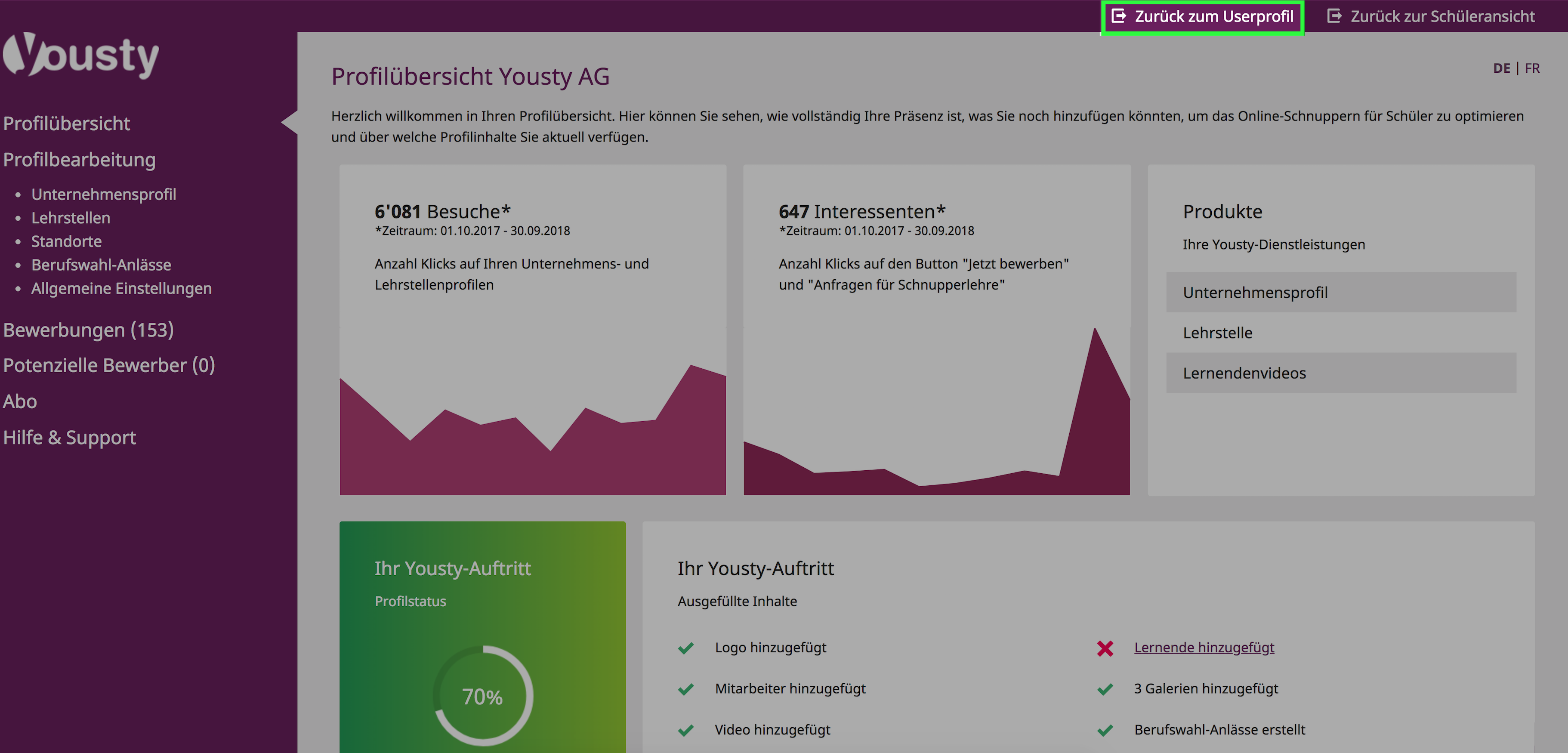Viewport: 1568px width, 753px height.
Task: Click Profilübersicht Yousty AG title
Action: [470, 77]
